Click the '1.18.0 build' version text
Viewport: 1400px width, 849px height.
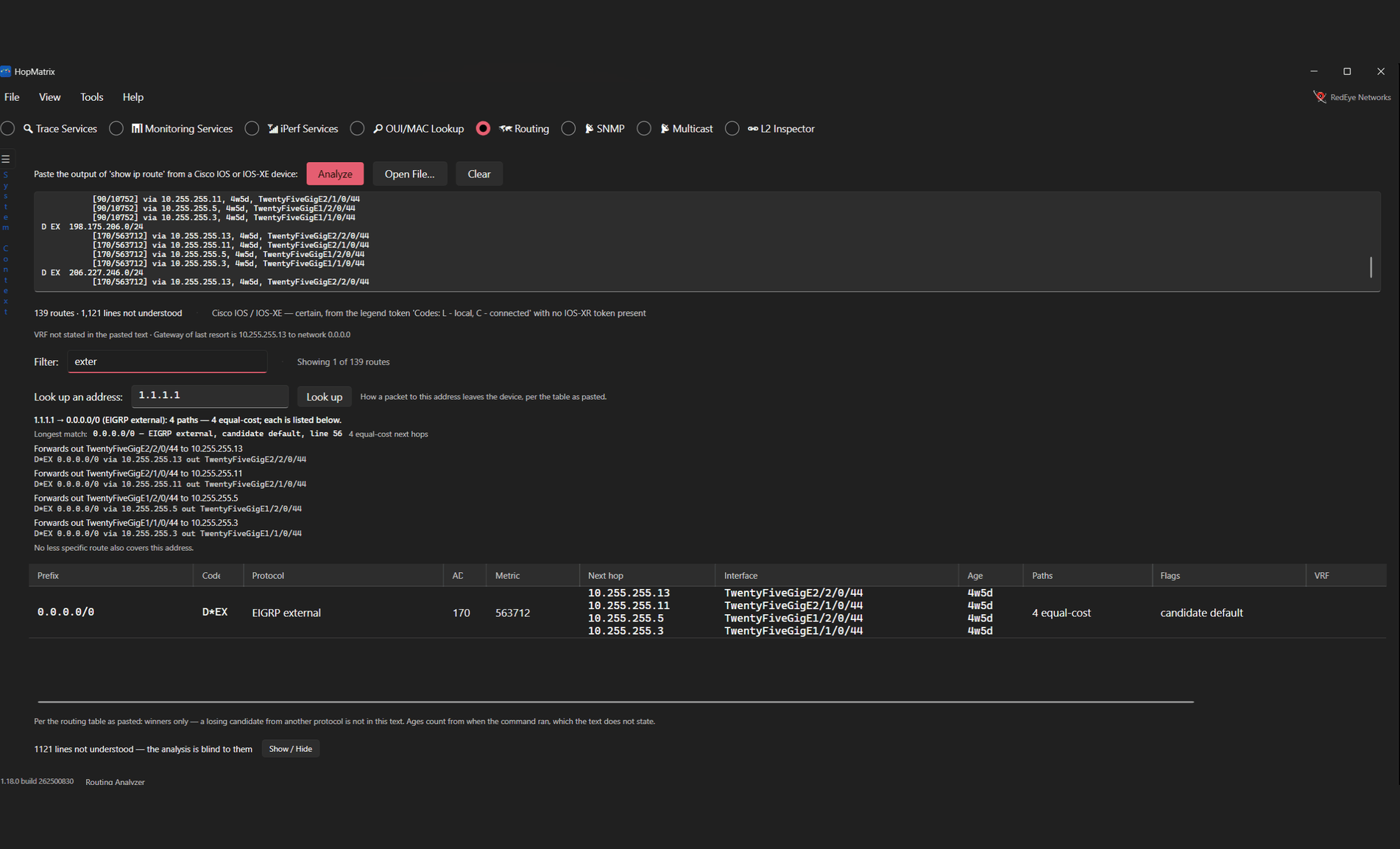pos(37,781)
